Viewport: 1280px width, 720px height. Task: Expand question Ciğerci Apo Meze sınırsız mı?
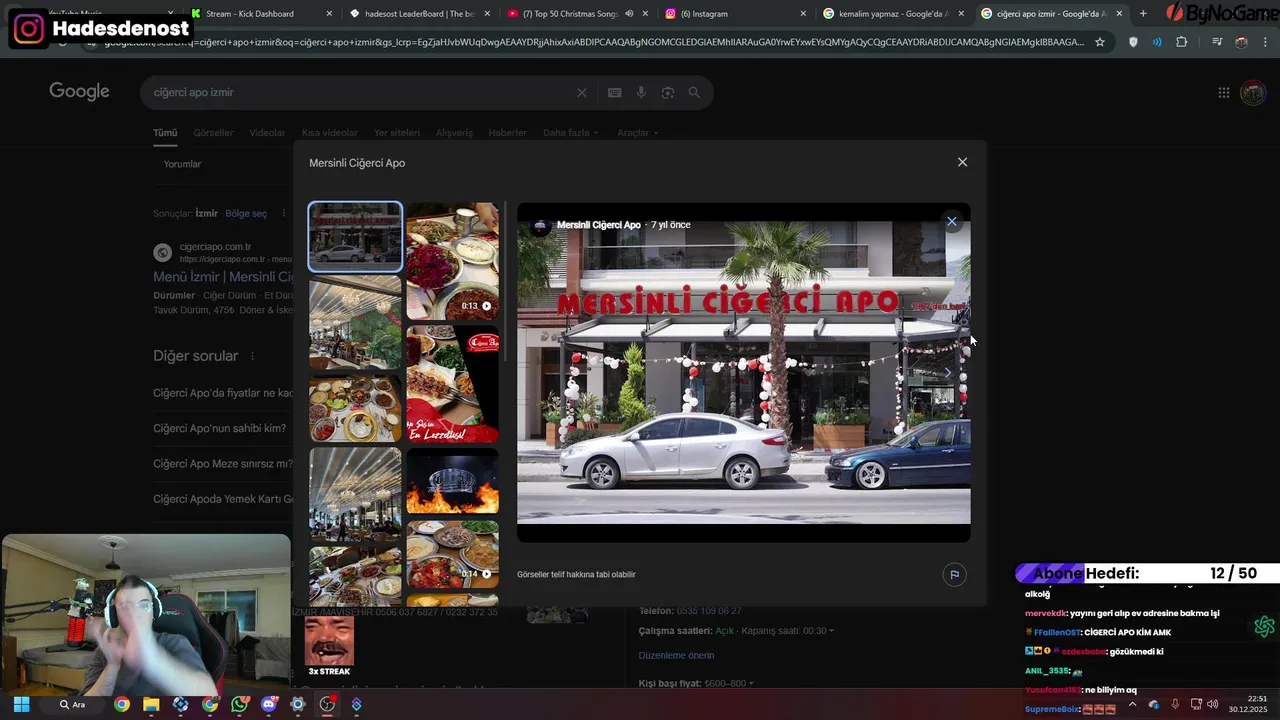point(223,464)
